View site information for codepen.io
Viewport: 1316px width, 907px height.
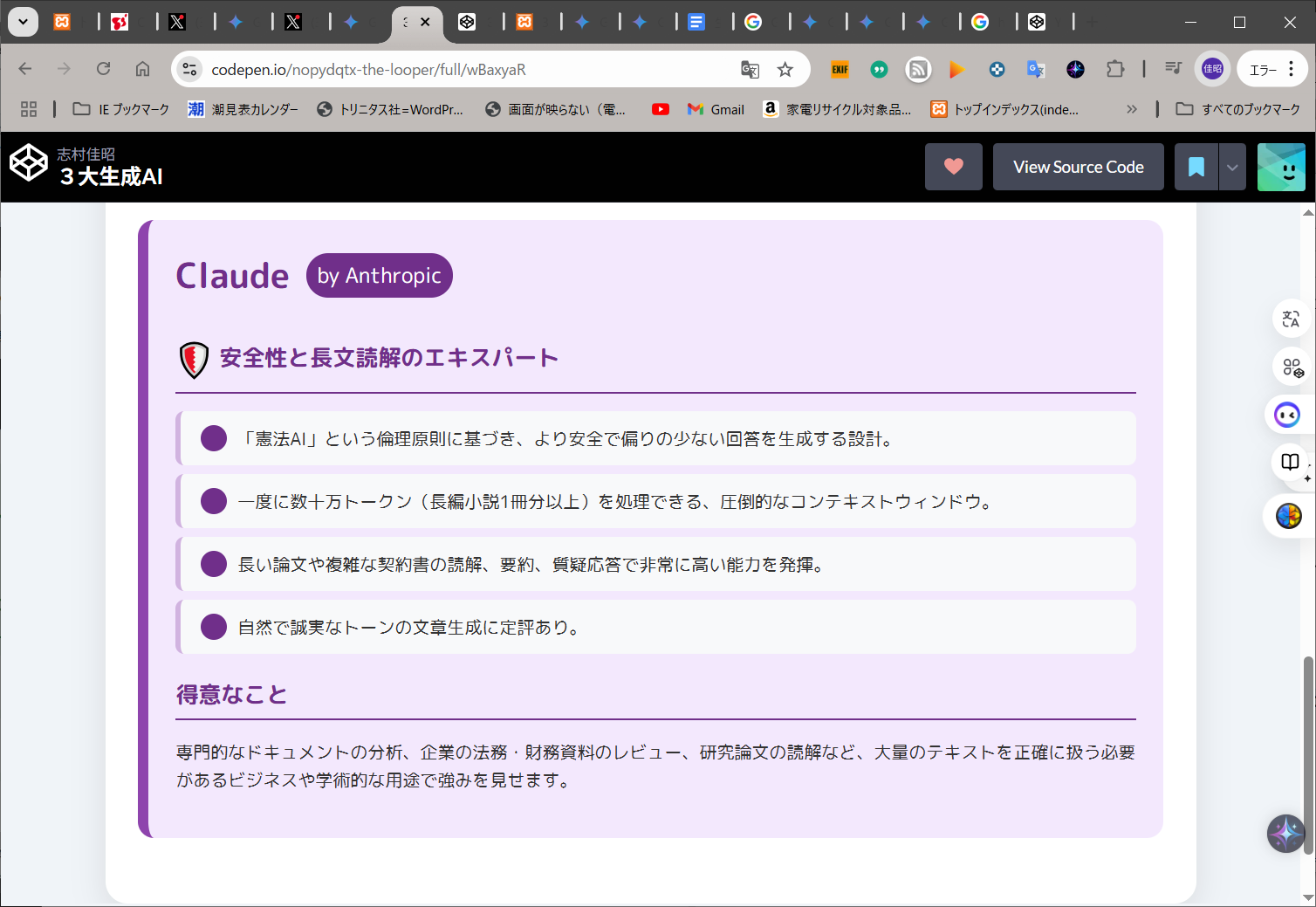coord(189,70)
